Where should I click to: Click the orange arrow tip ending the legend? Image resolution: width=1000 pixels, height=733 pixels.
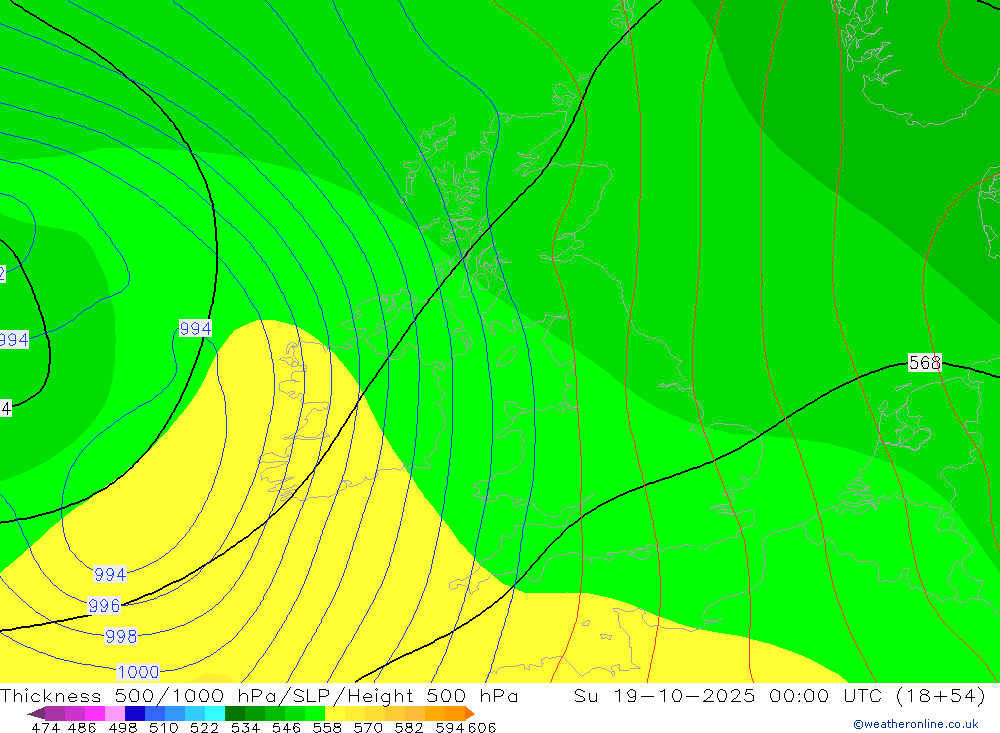point(469,713)
